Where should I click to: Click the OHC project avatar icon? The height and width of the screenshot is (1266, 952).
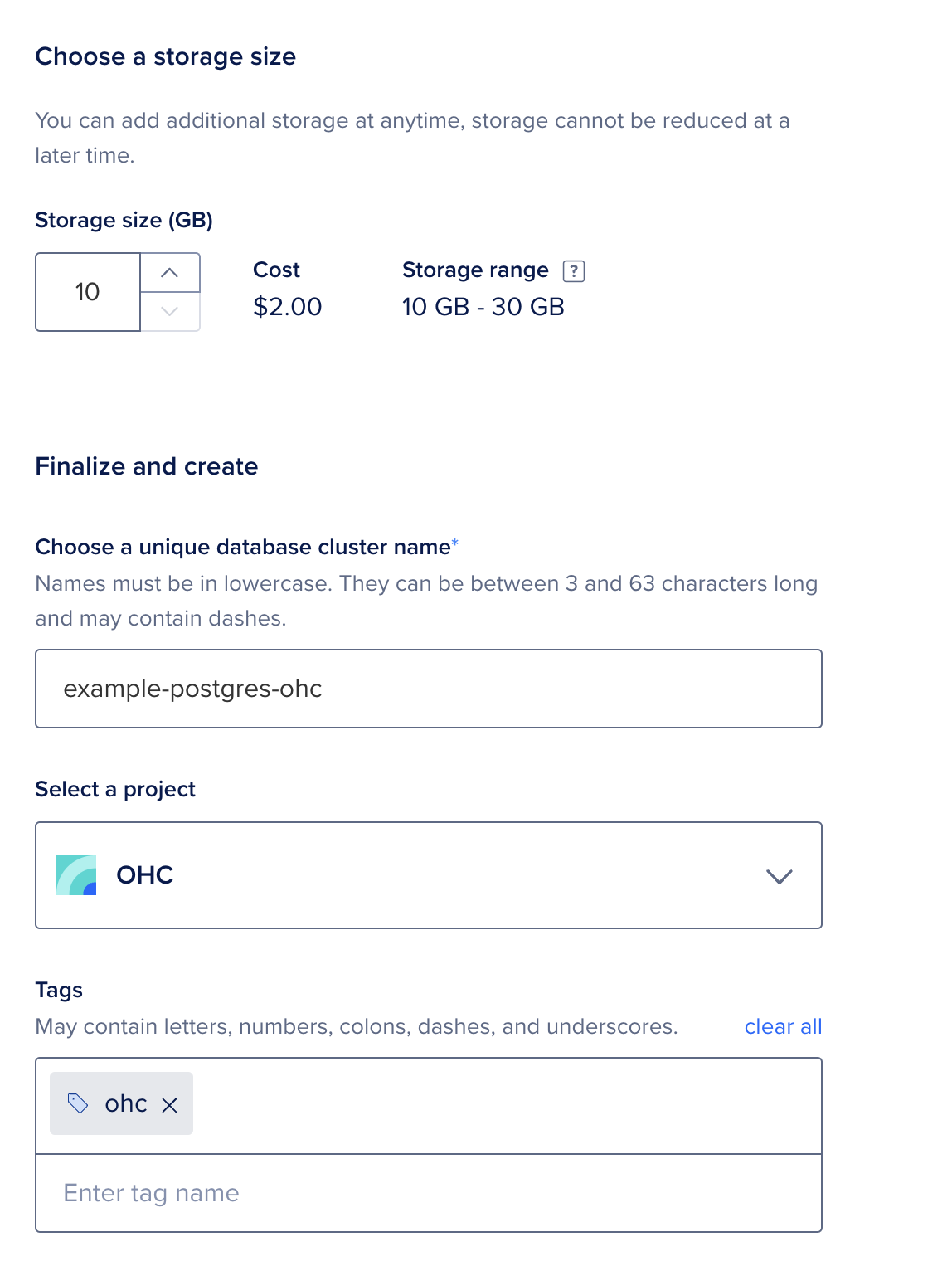(76, 874)
